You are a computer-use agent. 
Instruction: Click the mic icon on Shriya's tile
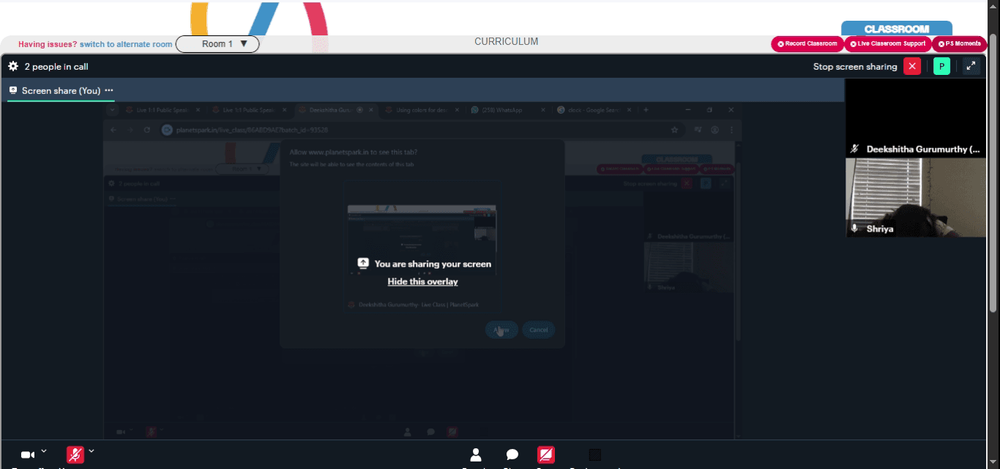click(x=855, y=228)
